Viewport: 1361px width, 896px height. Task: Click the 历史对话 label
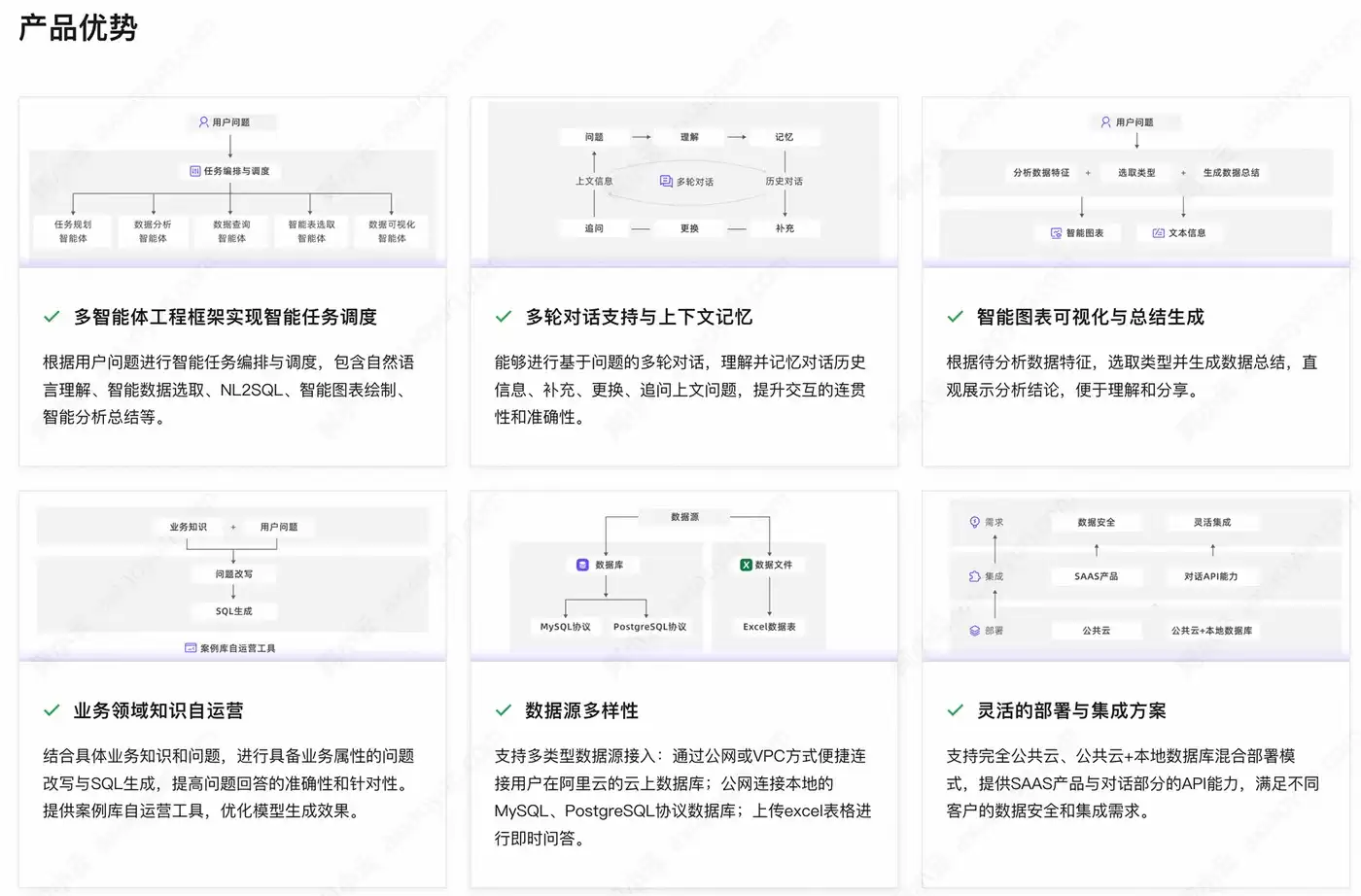(785, 182)
